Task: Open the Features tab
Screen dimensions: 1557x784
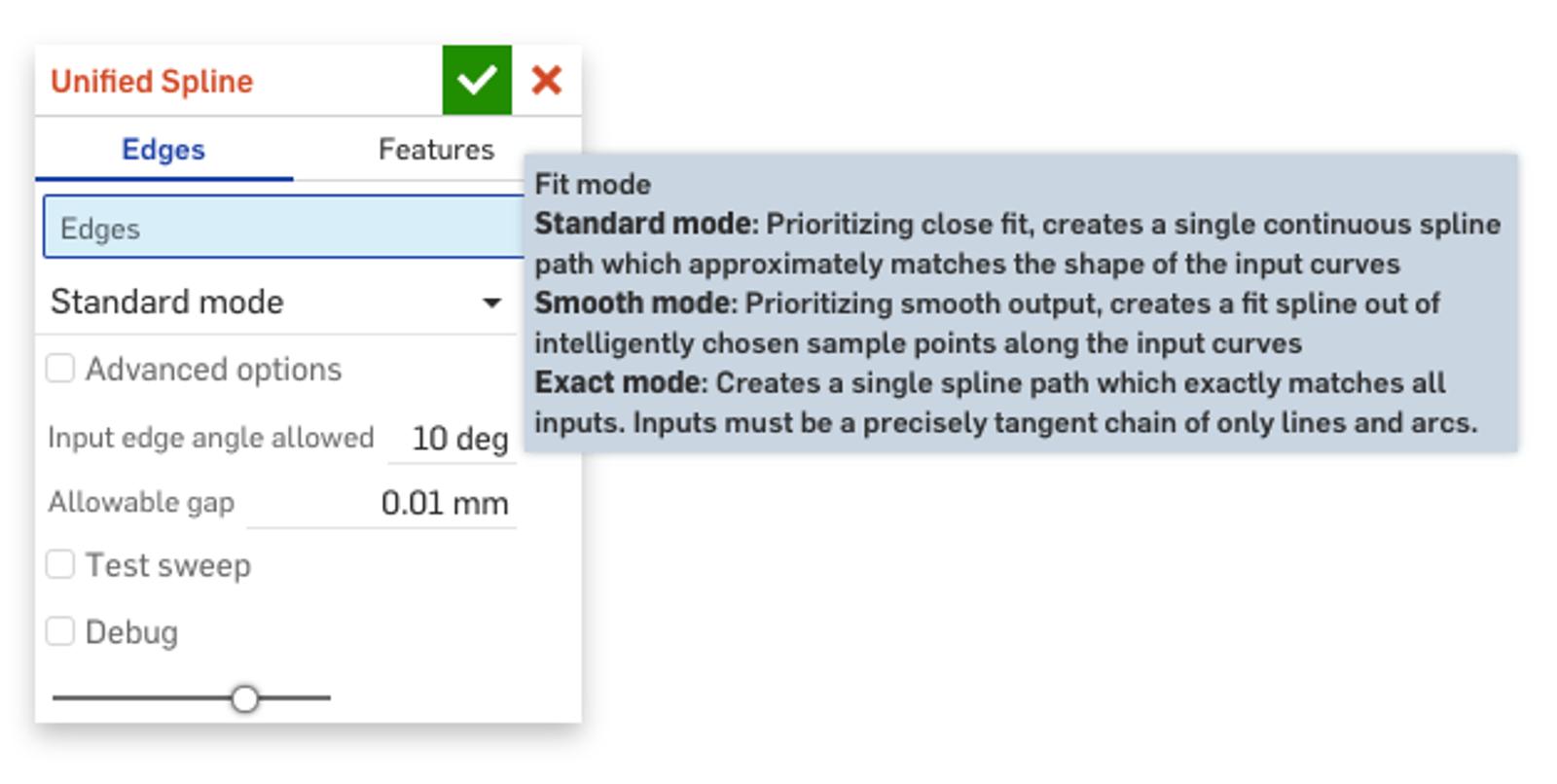Action: pos(436,150)
